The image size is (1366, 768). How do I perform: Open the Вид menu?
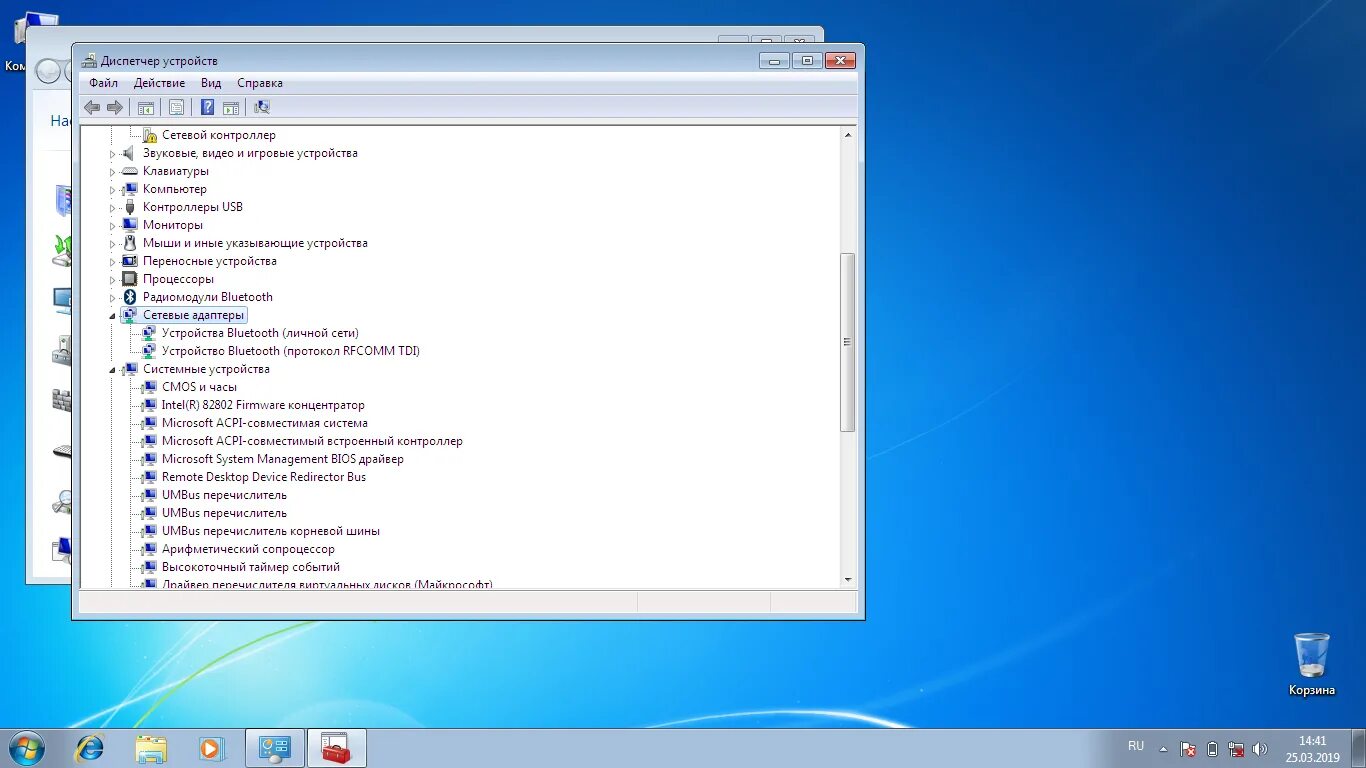pyautogui.click(x=211, y=83)
